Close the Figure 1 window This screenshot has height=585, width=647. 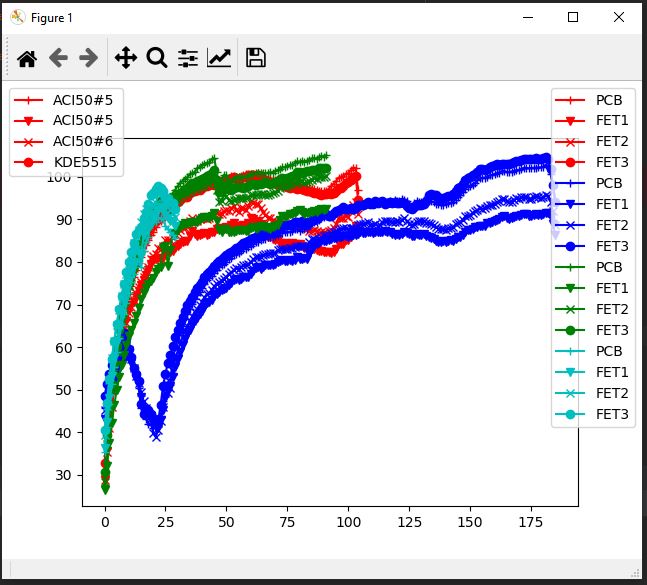point(619,17)
